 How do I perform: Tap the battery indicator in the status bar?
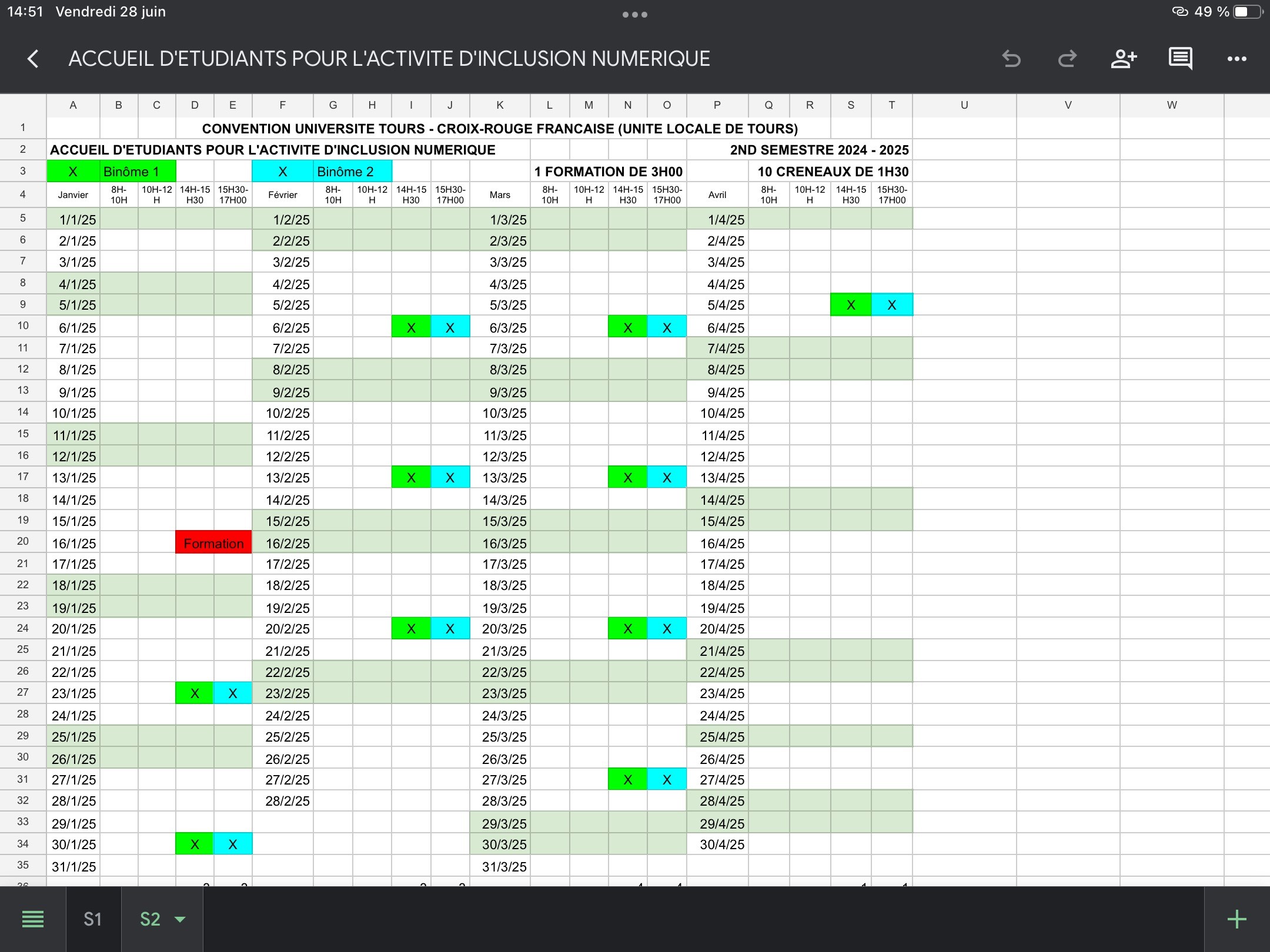[1246, 12]
